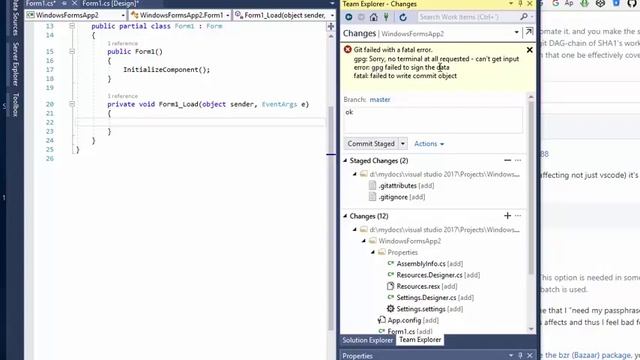Open Properties panel window position dropdown arrow
This screenshot has width=640, height=360.
[x=511, y=356]
